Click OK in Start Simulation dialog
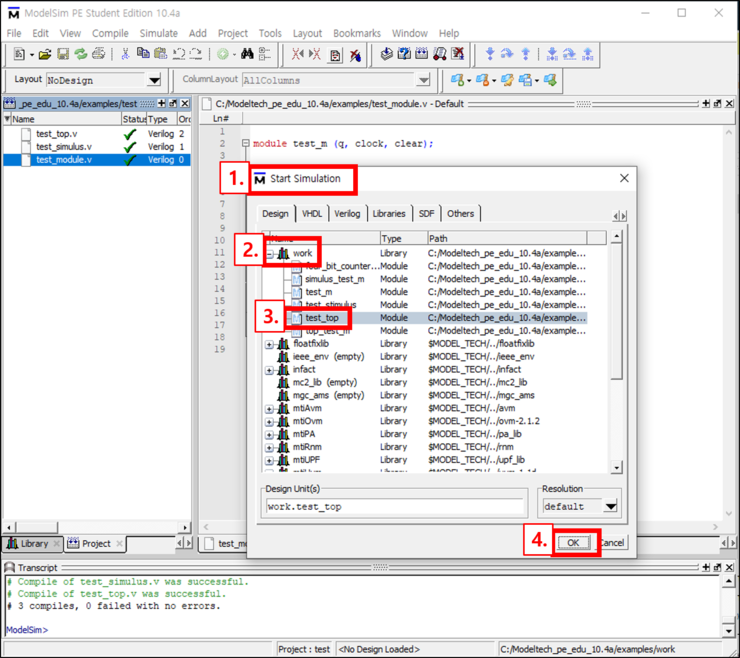 (573, 543)
